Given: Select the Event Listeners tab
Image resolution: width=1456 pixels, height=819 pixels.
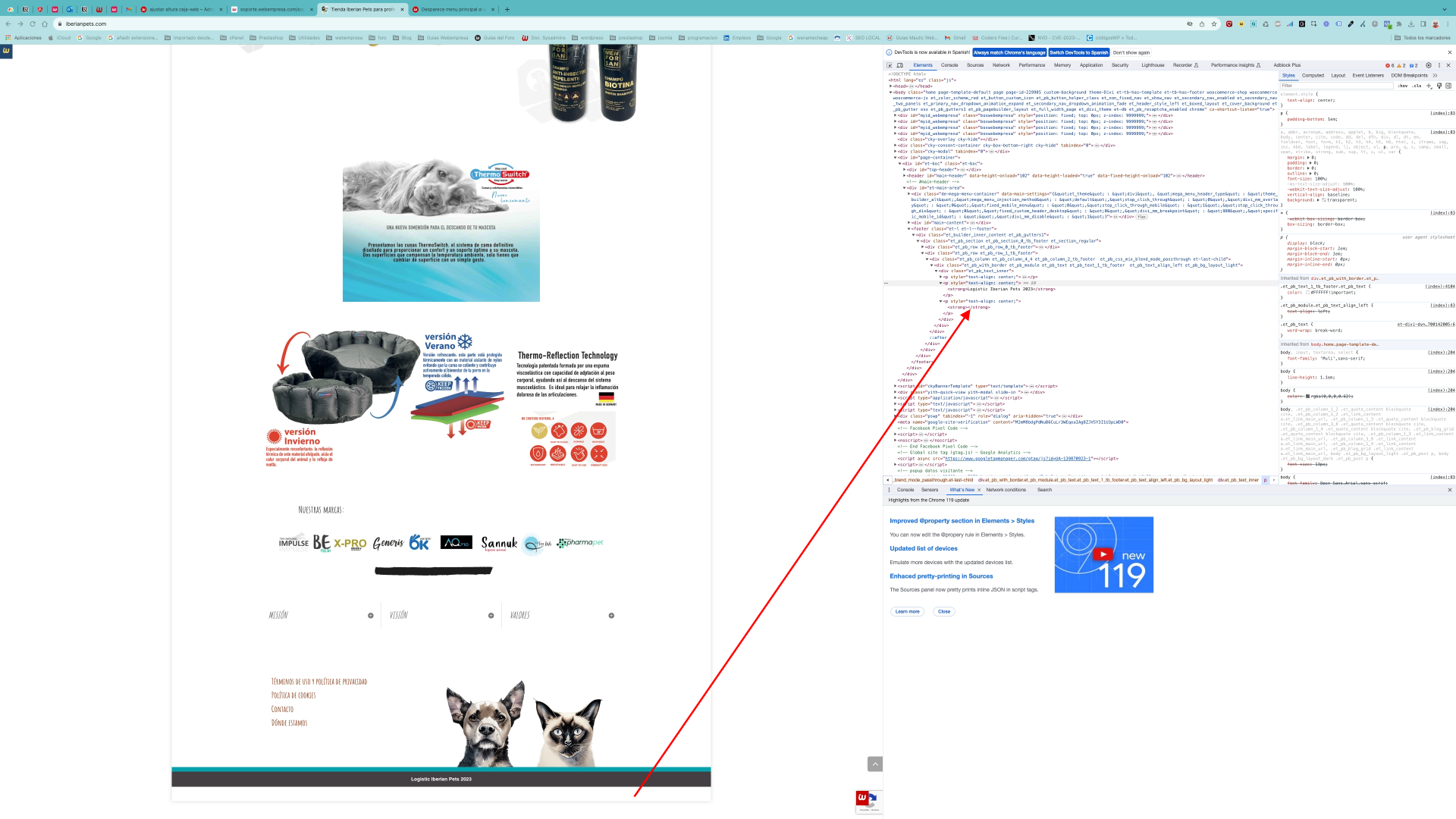Looking at the screenshot, I should tap(1368, 75).
